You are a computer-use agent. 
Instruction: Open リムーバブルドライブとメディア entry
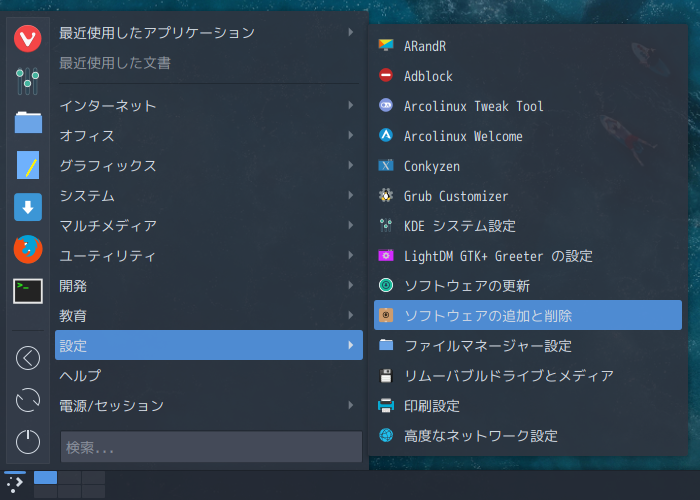[528, 375]
